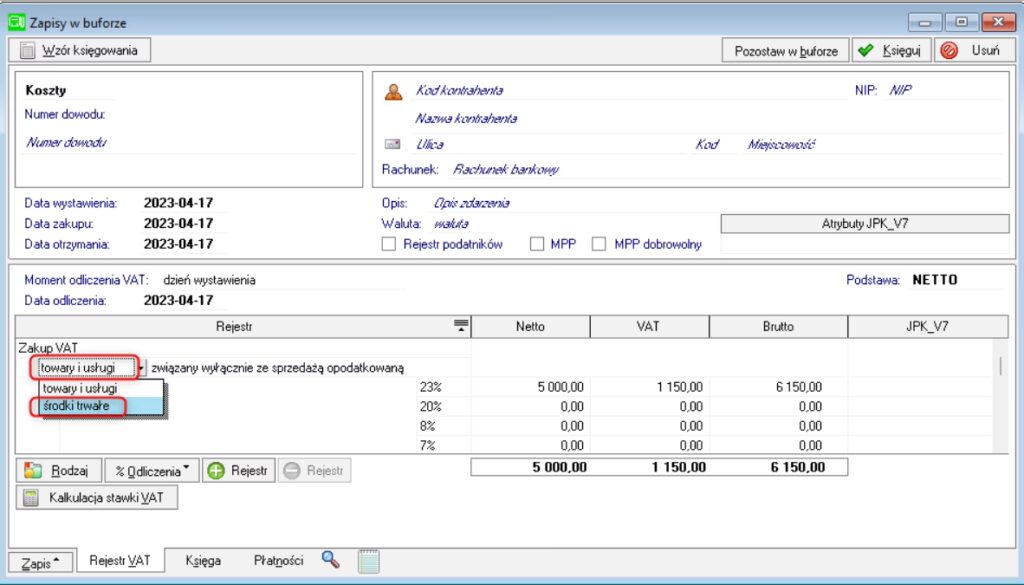
Task: Switch to the Księga tab
Action: [x=203, y=561]
